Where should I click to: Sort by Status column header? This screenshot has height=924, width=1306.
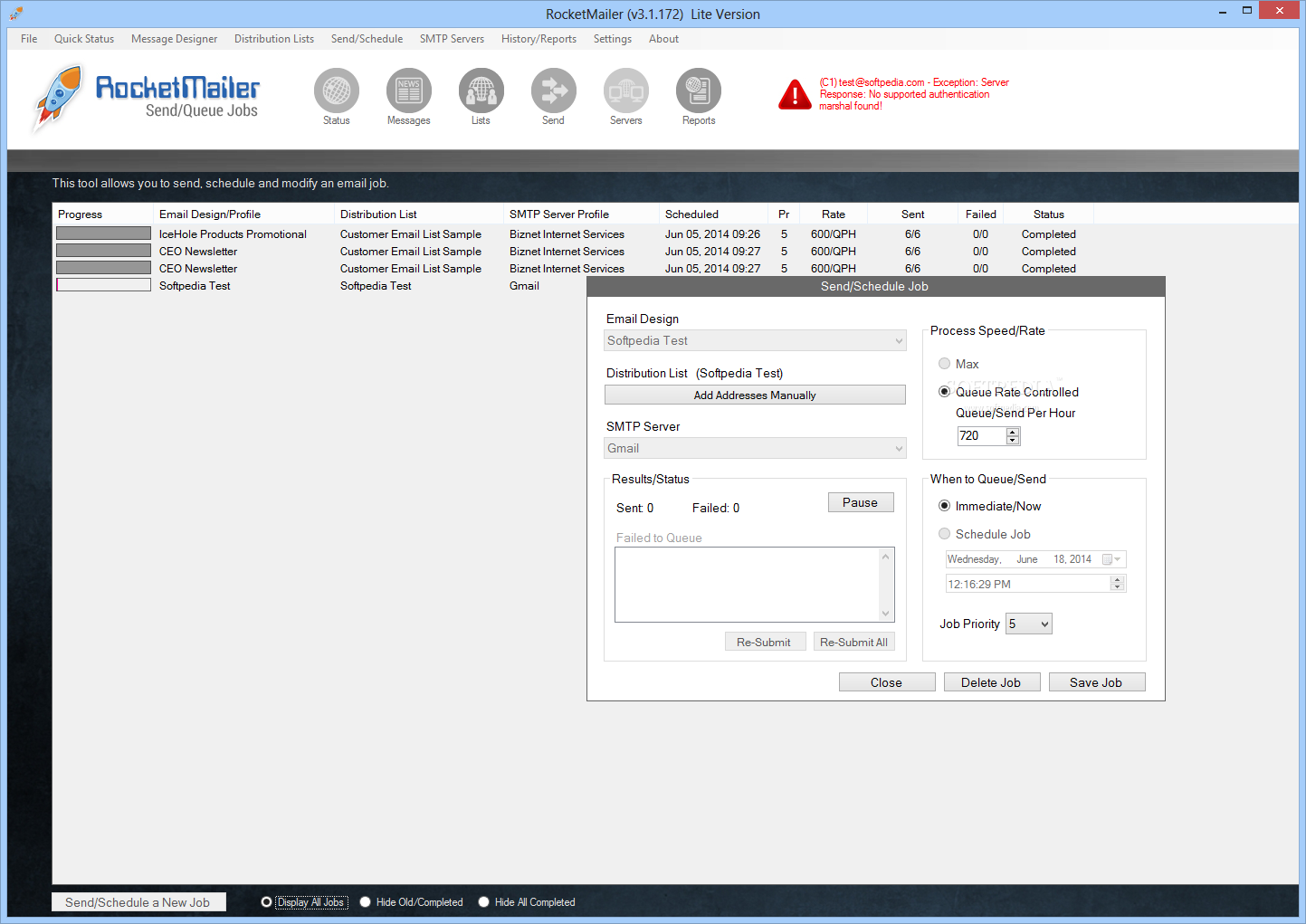coord(1049,214)
